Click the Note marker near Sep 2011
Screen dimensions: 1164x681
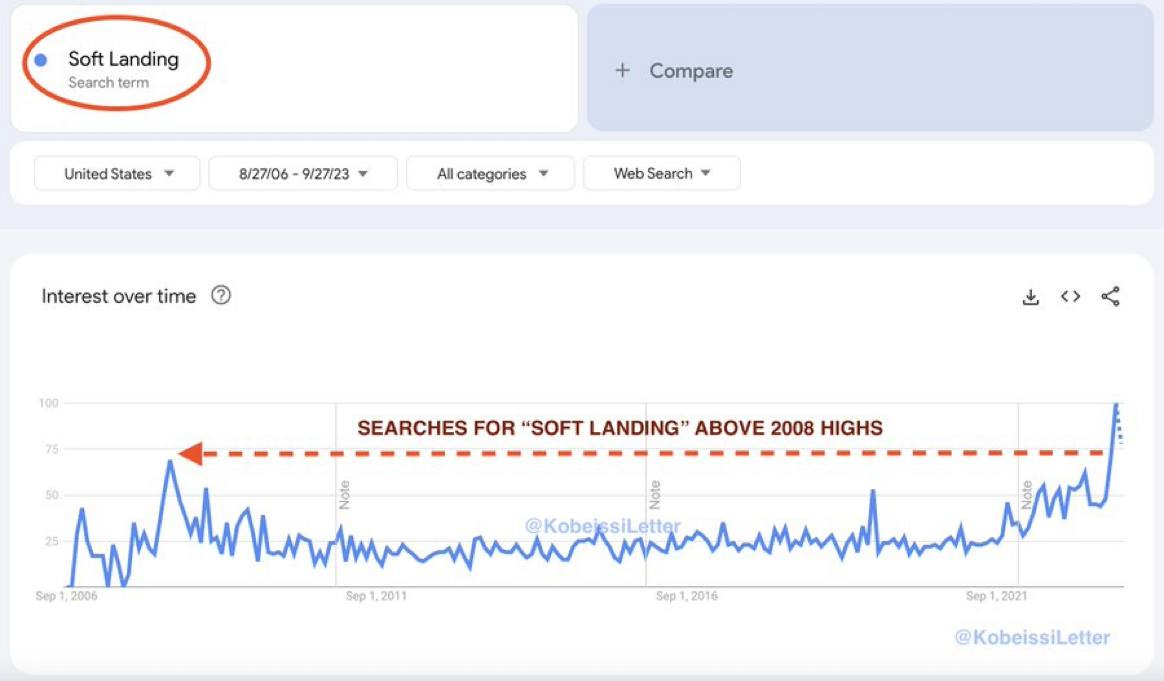tap(345, 495)
